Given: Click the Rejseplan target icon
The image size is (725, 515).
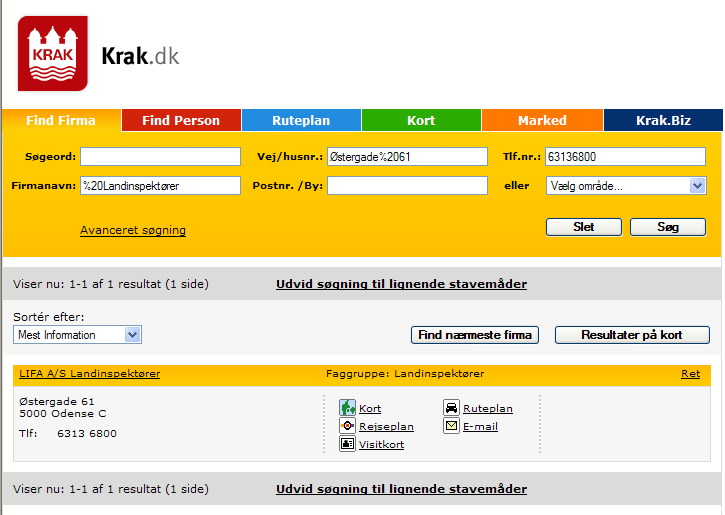Looking at the screenshot, I should coord(347,426).
